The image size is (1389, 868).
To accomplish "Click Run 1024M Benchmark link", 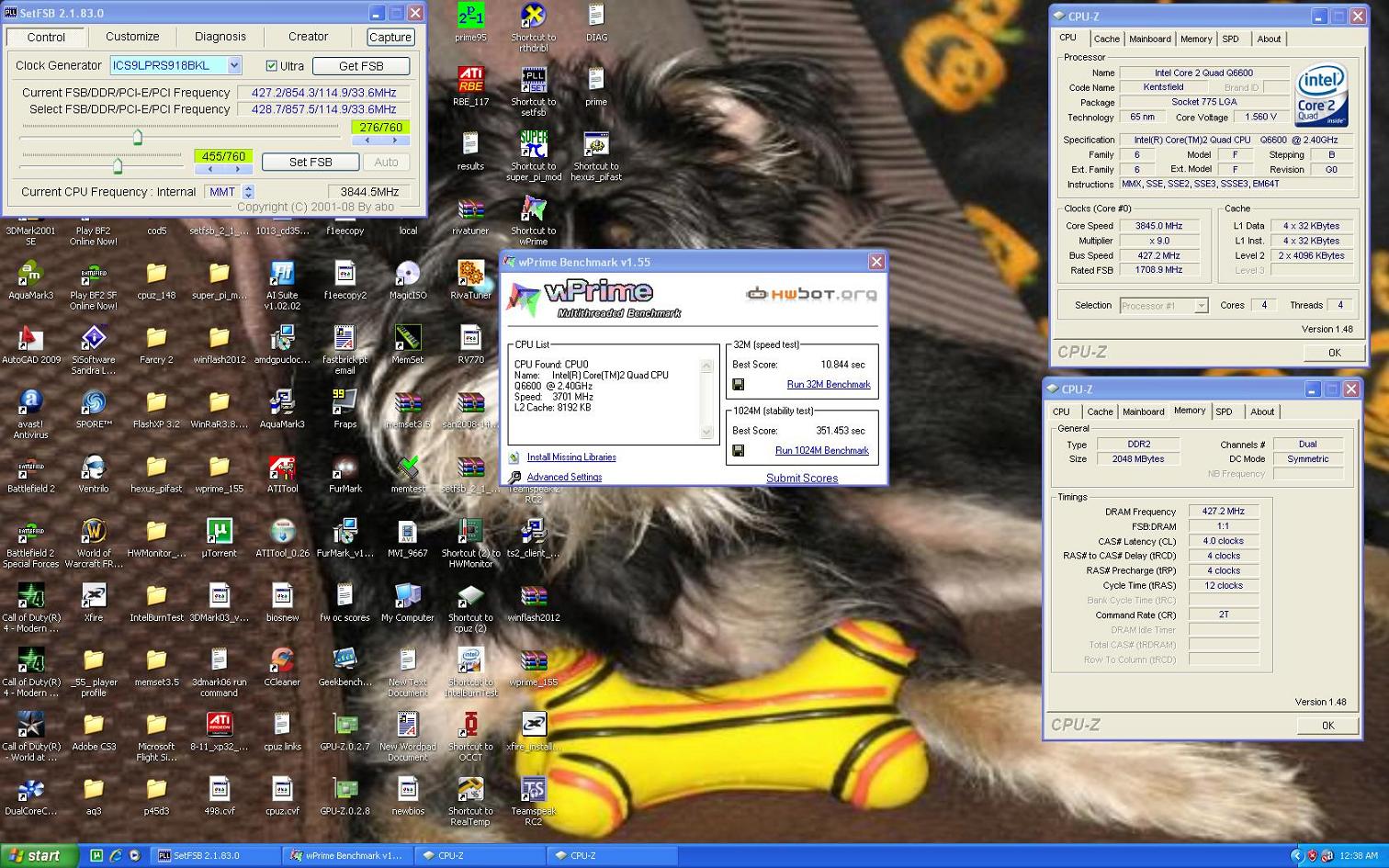I will pos(822,451).
